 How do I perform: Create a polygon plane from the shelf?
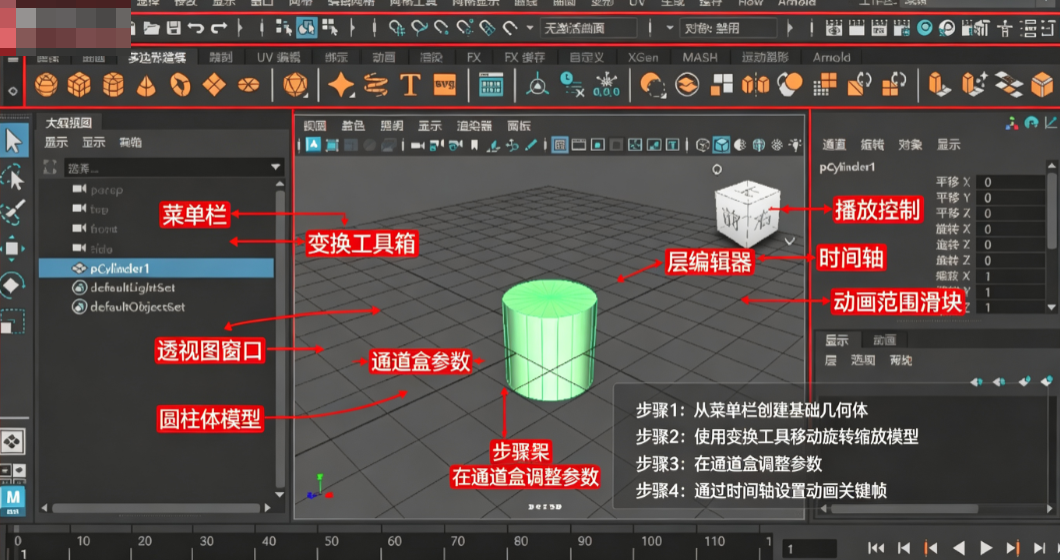click(x=214, y=85)
